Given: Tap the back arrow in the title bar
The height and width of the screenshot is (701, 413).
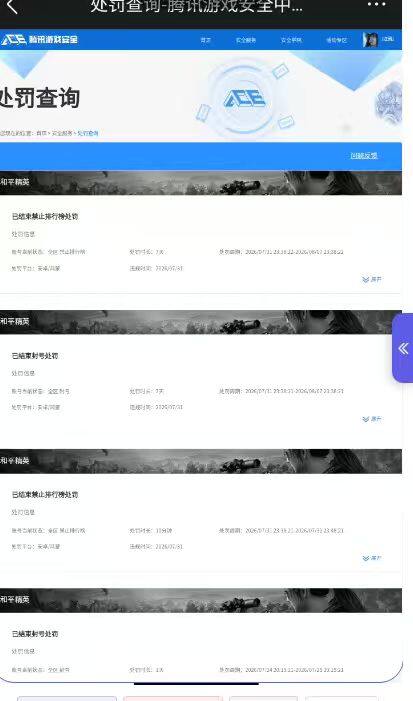Looking at the screenshot, I should tap(12, 6).
